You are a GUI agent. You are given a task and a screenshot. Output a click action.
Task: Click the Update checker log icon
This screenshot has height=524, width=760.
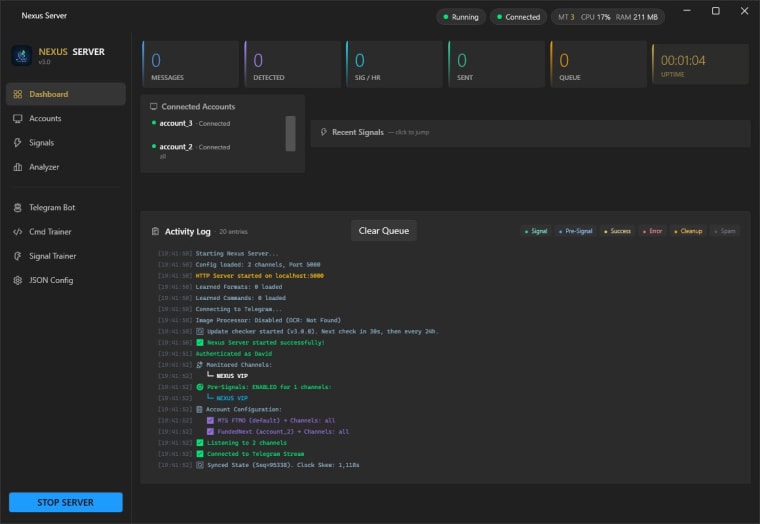[200, 331]
